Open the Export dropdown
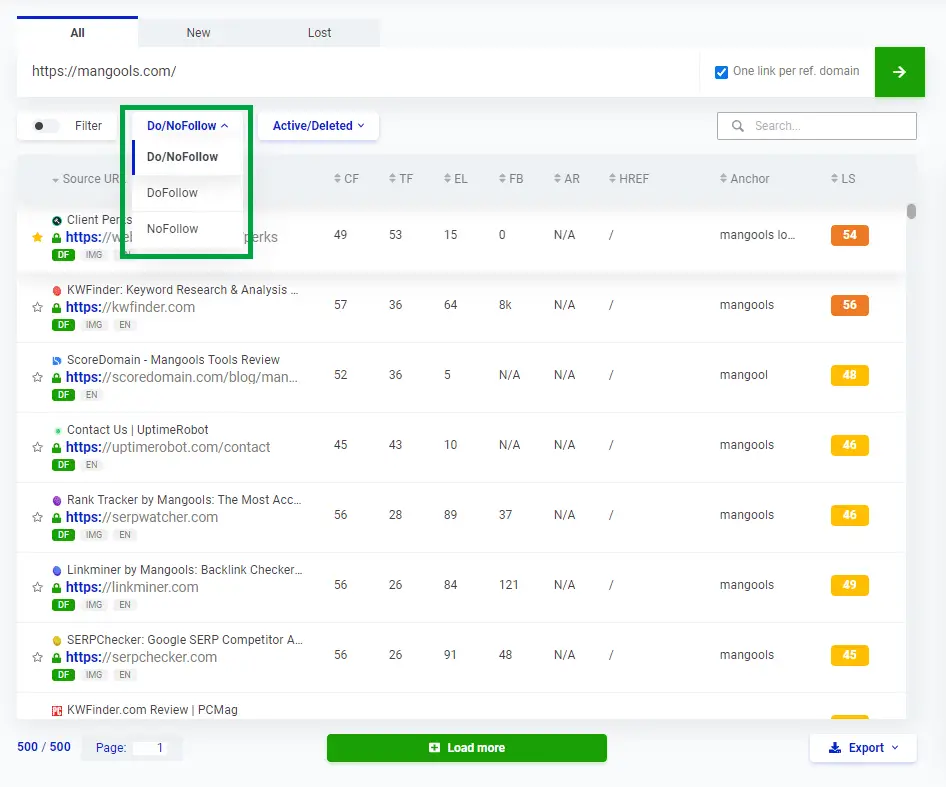This screenshot has width=946, height=787. coord(863,748)
